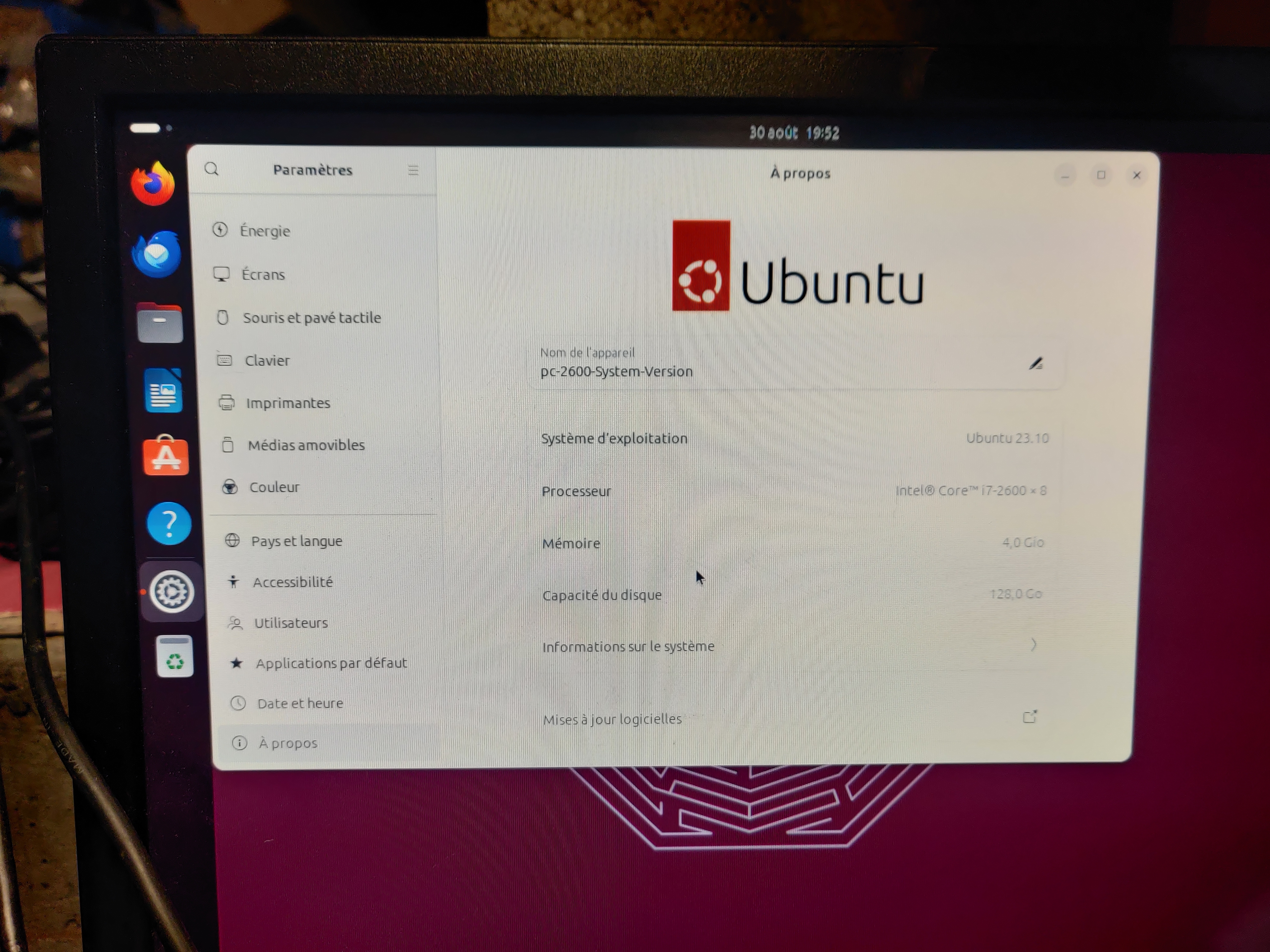This screenshot has height=952, width=1270.
Task: Click the search icon in Paramètres
Action: click(212, 169)
